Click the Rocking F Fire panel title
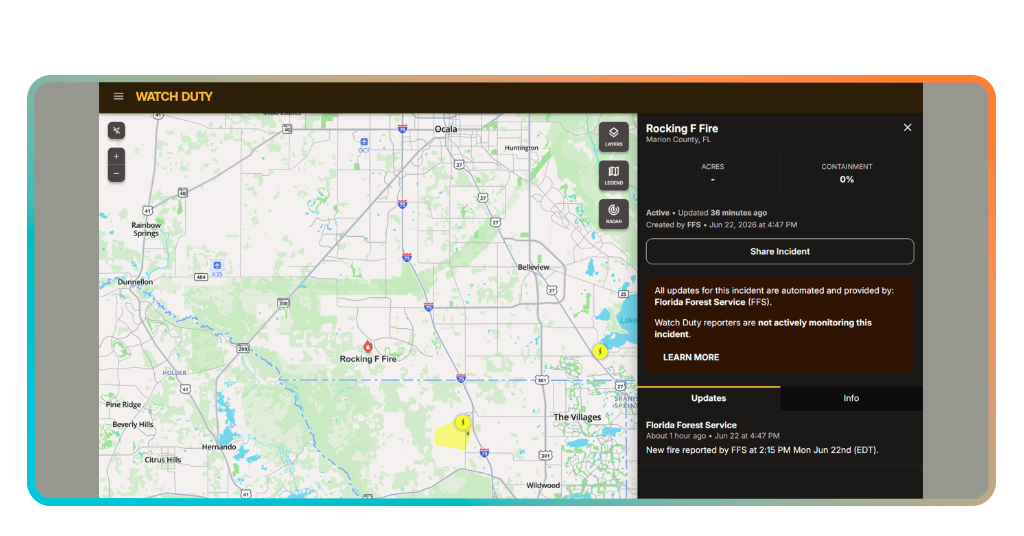This screenshot has width=1024, height=536. pyautogui.click(x=682, y=129)
